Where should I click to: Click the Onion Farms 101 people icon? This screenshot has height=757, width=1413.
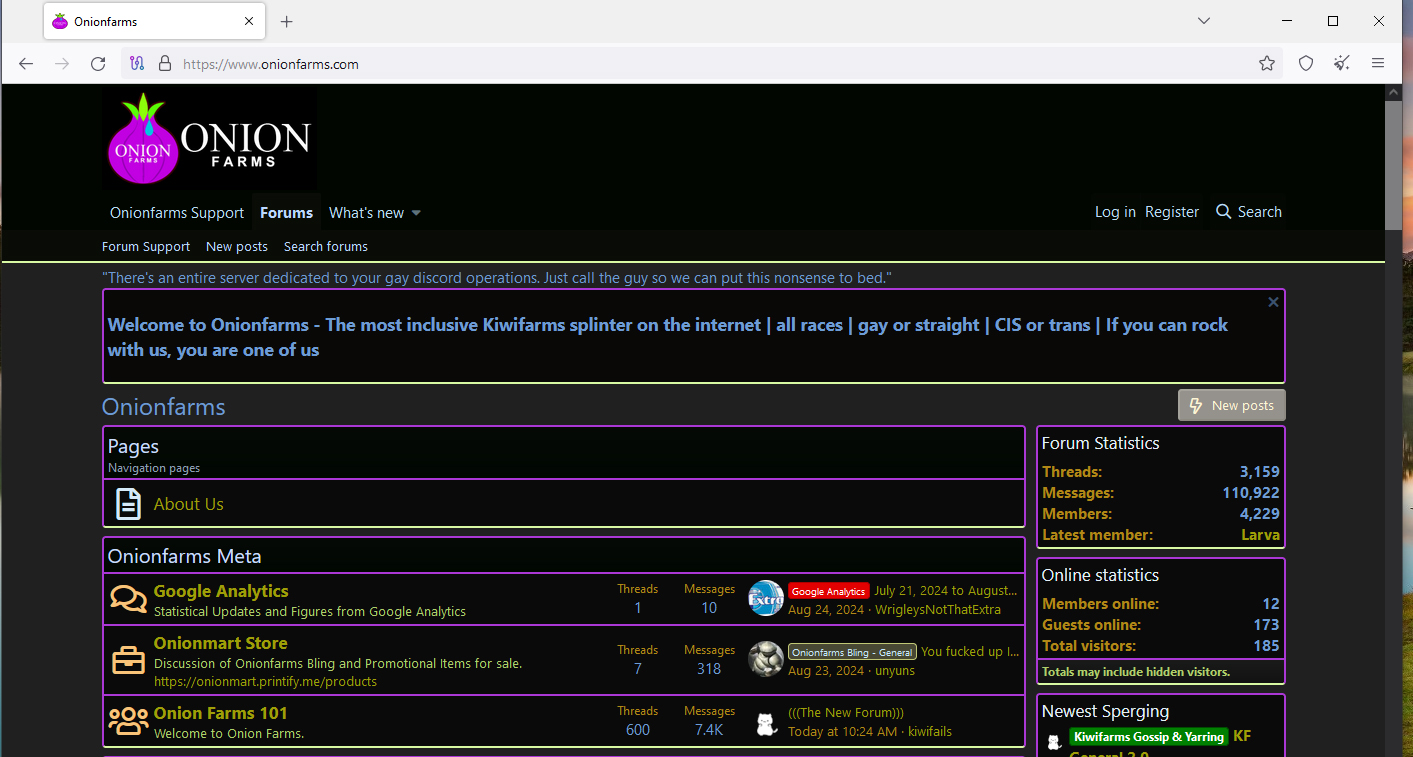pos(128,721)
